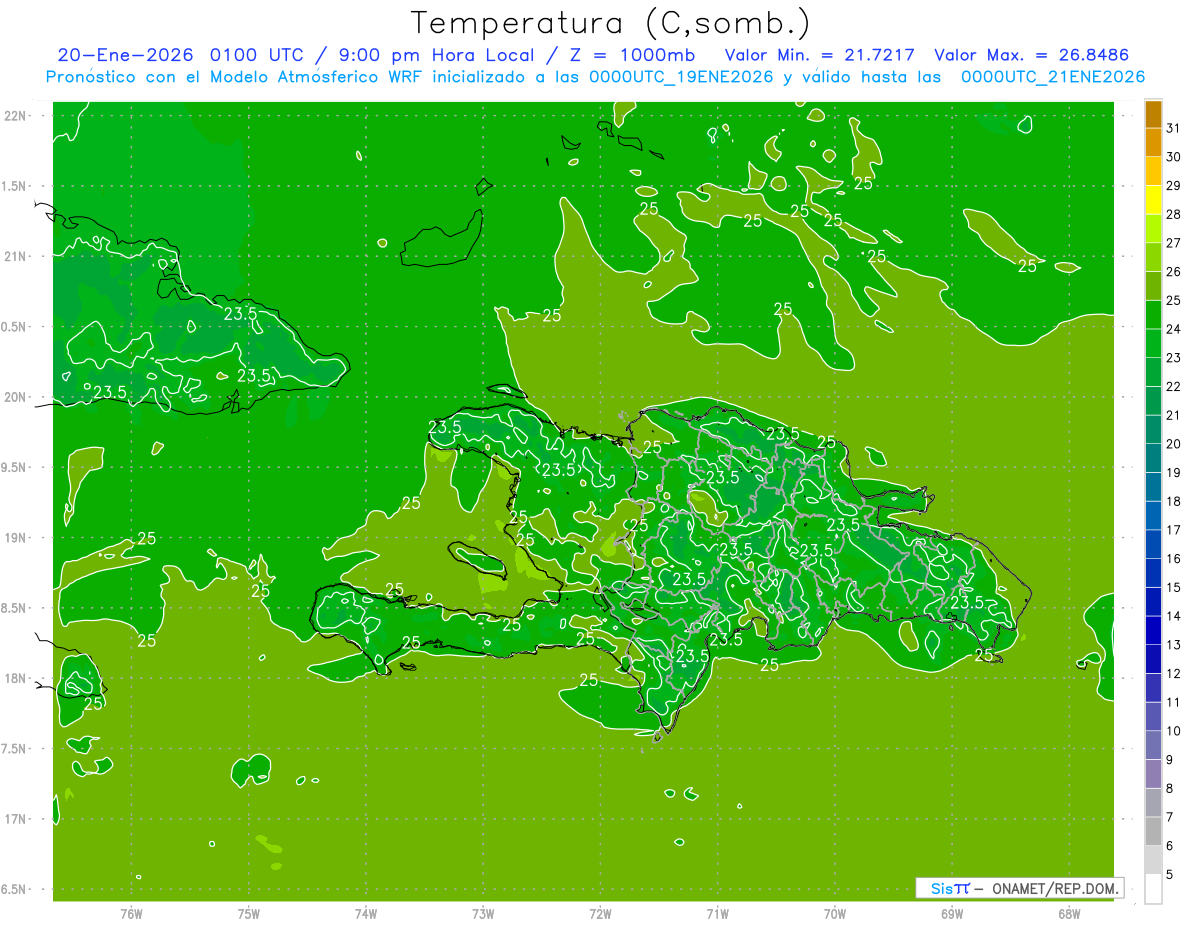Click the "21N" latitude axis label
The image size is (1200, 927).
click(x=16, y=257)
